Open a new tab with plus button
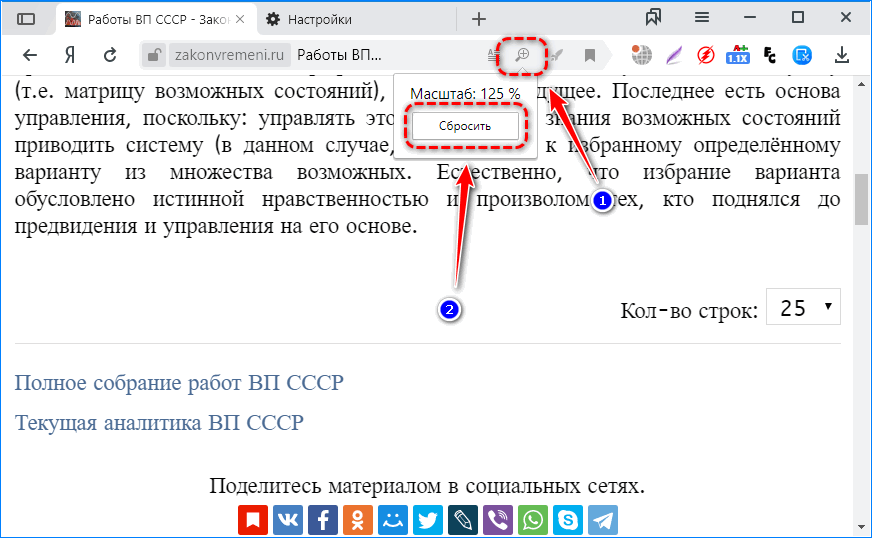Image resolution: width=872 pixels, height=538 pixels. point(479,19)
